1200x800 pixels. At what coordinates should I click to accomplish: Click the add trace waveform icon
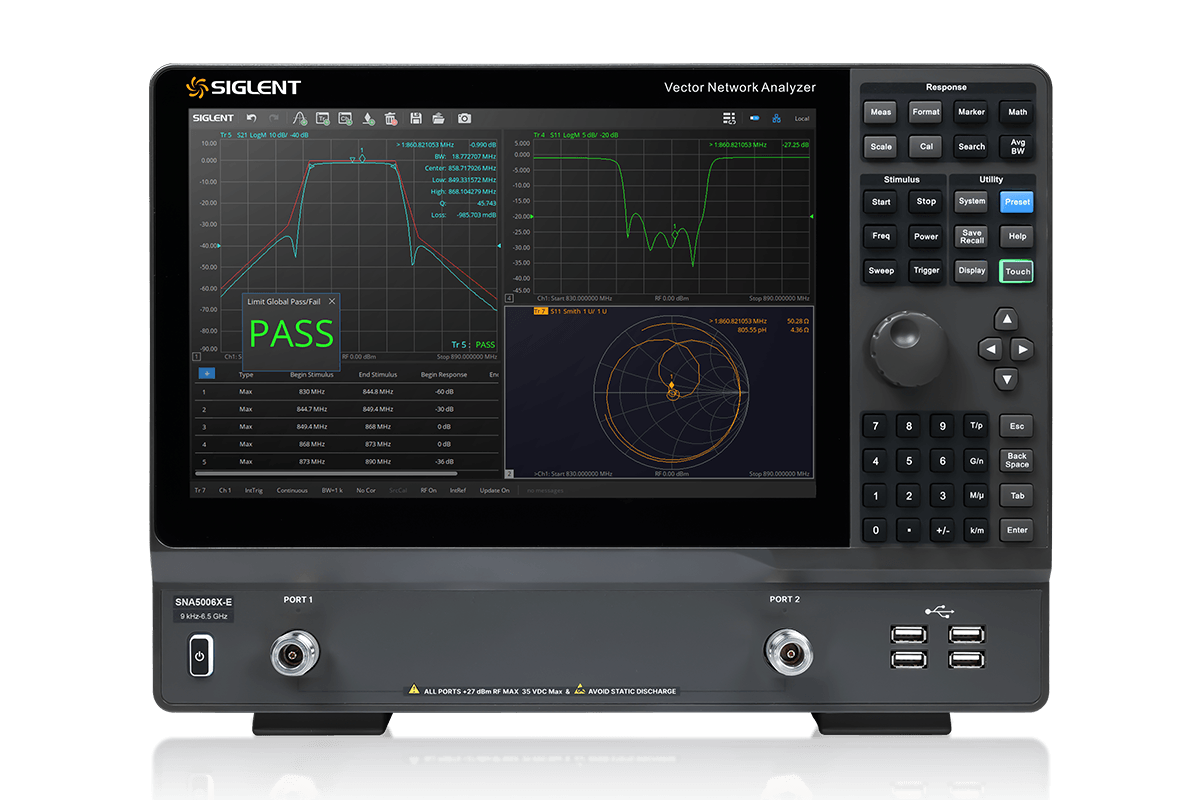300,118
